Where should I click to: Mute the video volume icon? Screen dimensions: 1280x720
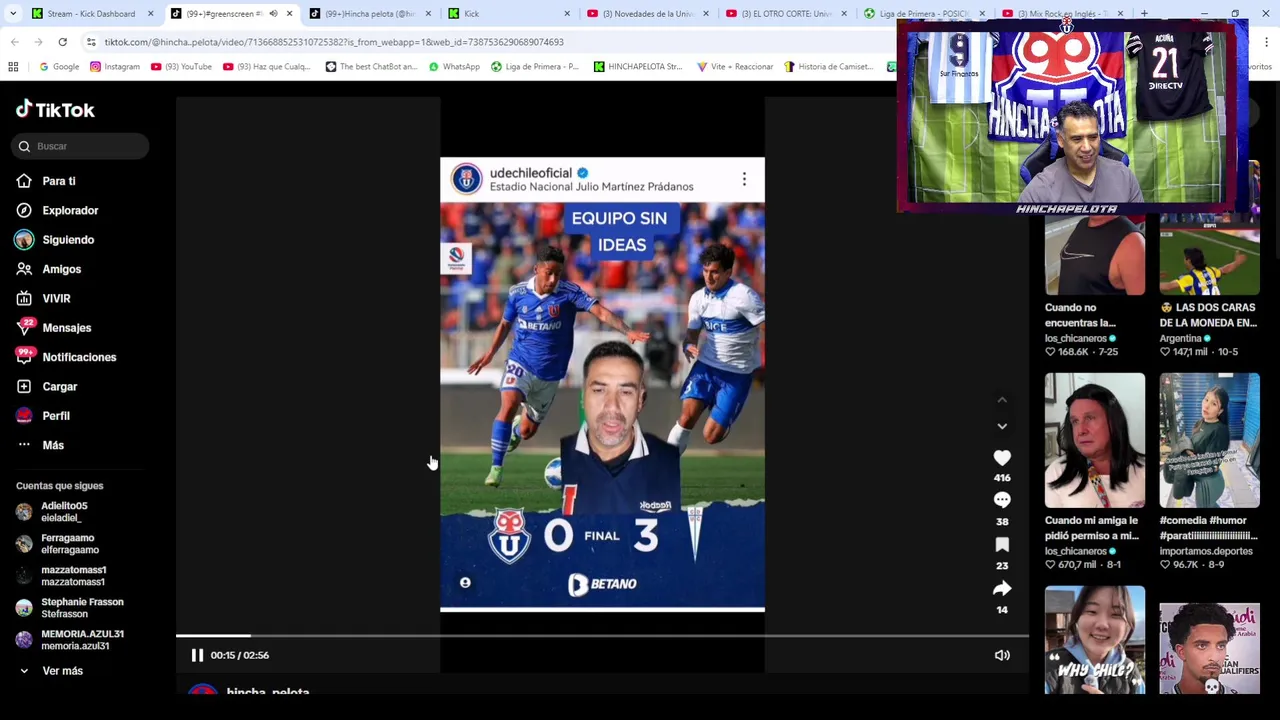click(x=1002, y=655)
